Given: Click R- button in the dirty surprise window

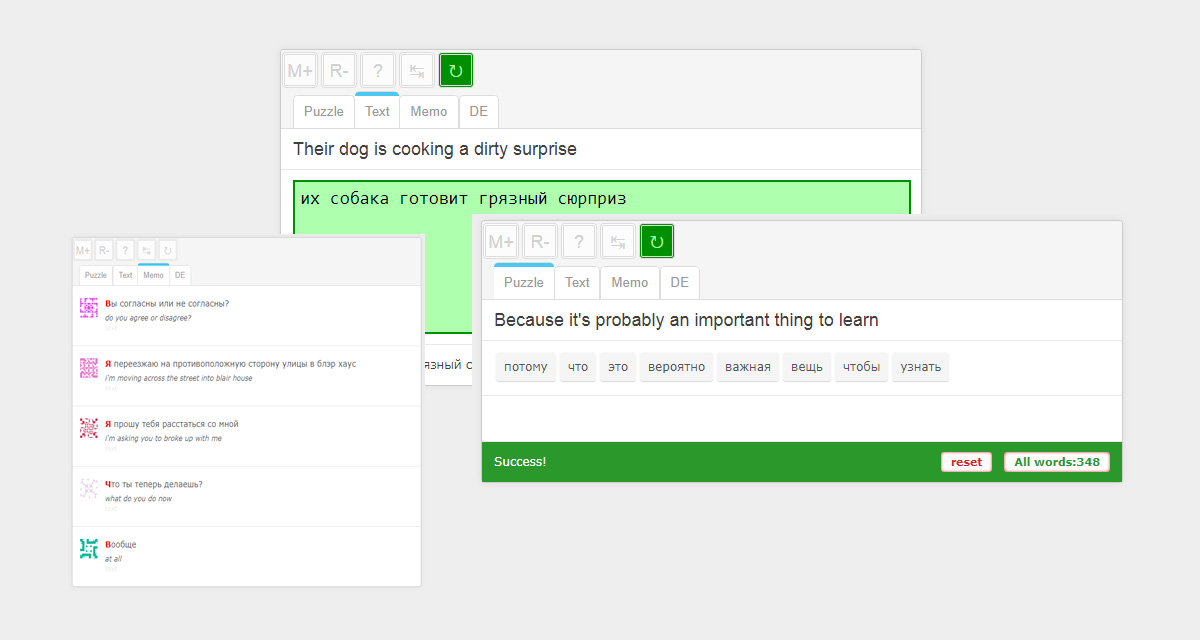Looking at the screenshot, I should click(339, 70).
